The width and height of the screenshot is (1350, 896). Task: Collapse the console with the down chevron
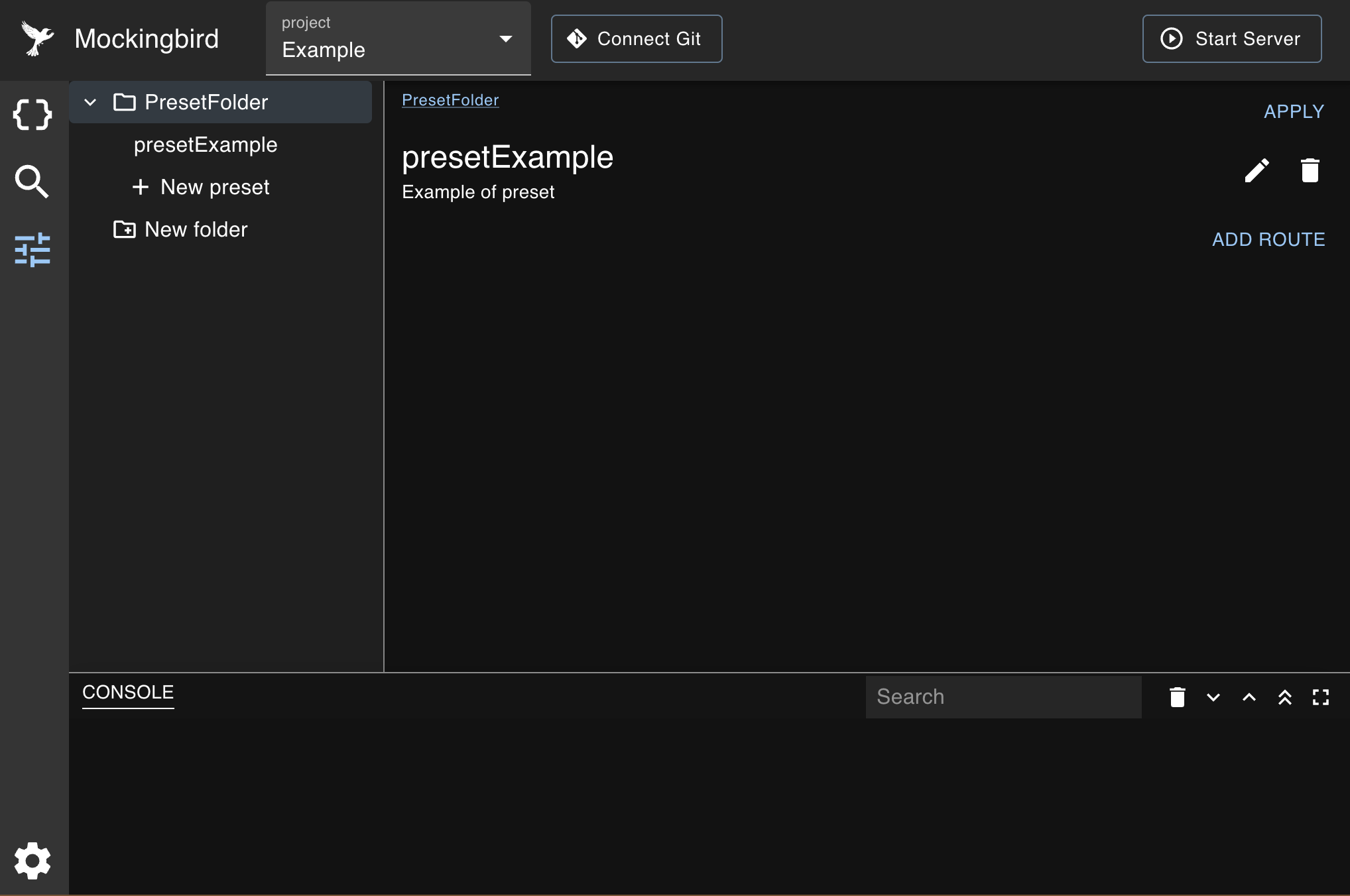(1213, 697)
